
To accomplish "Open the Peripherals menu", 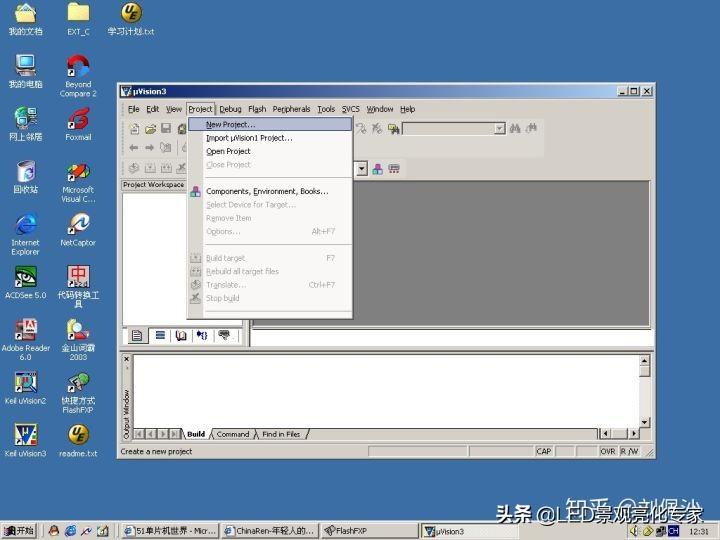I will tap(291, 109).
